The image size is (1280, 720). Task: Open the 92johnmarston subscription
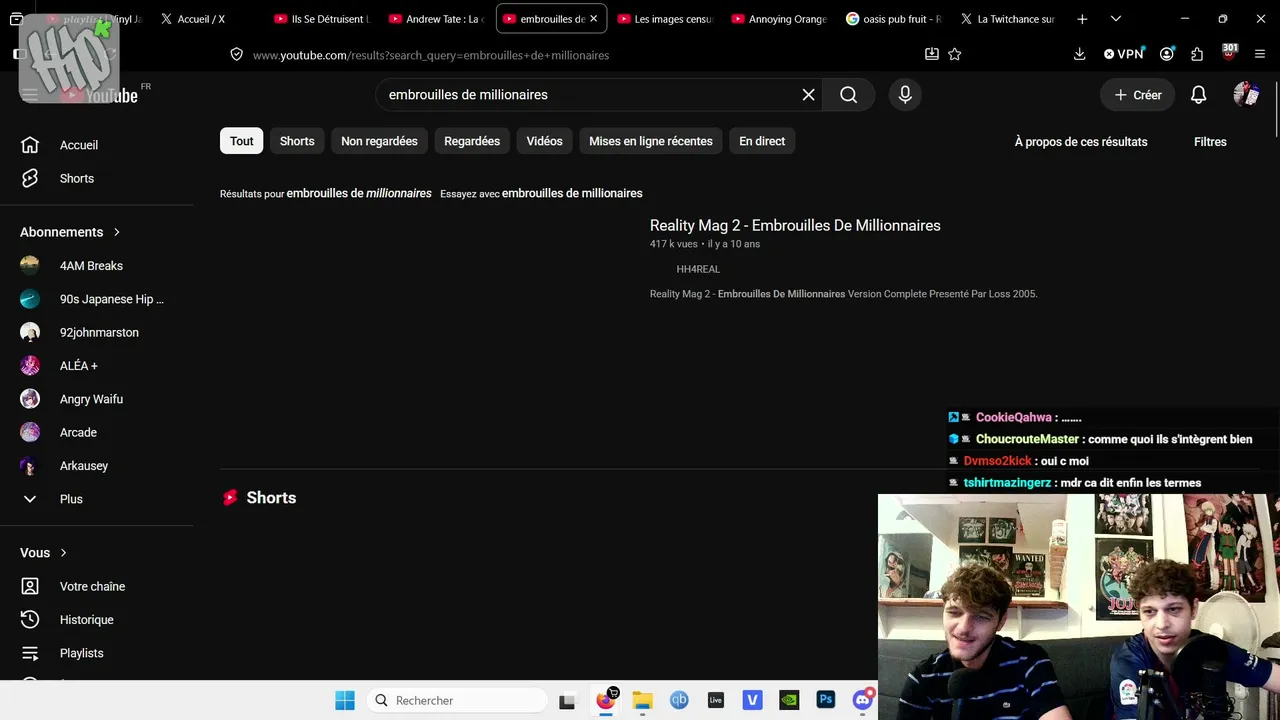[97, 332]
